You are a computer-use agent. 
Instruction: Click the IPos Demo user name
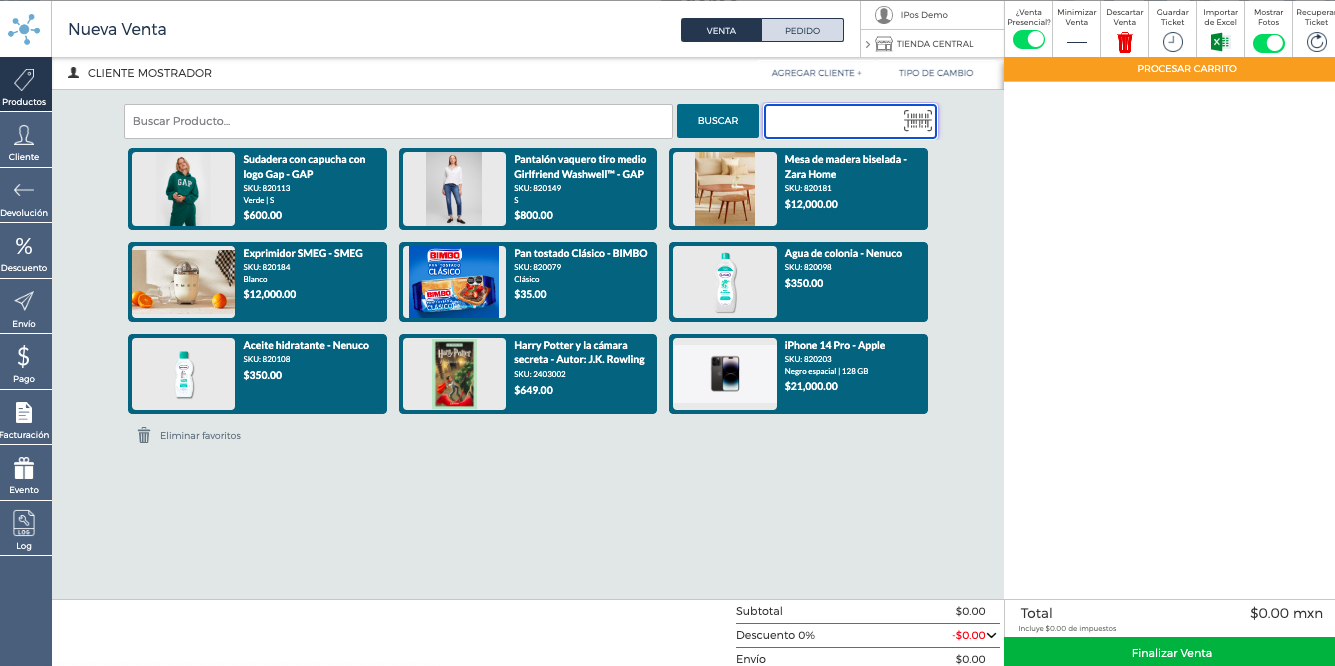(924, 15)
